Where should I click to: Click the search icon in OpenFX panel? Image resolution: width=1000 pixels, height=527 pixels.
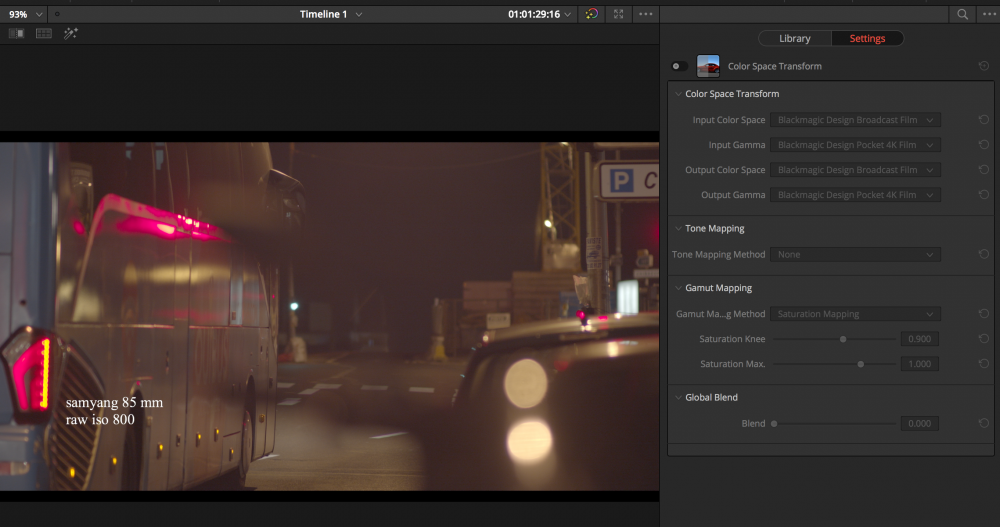(x=962, y=14)
